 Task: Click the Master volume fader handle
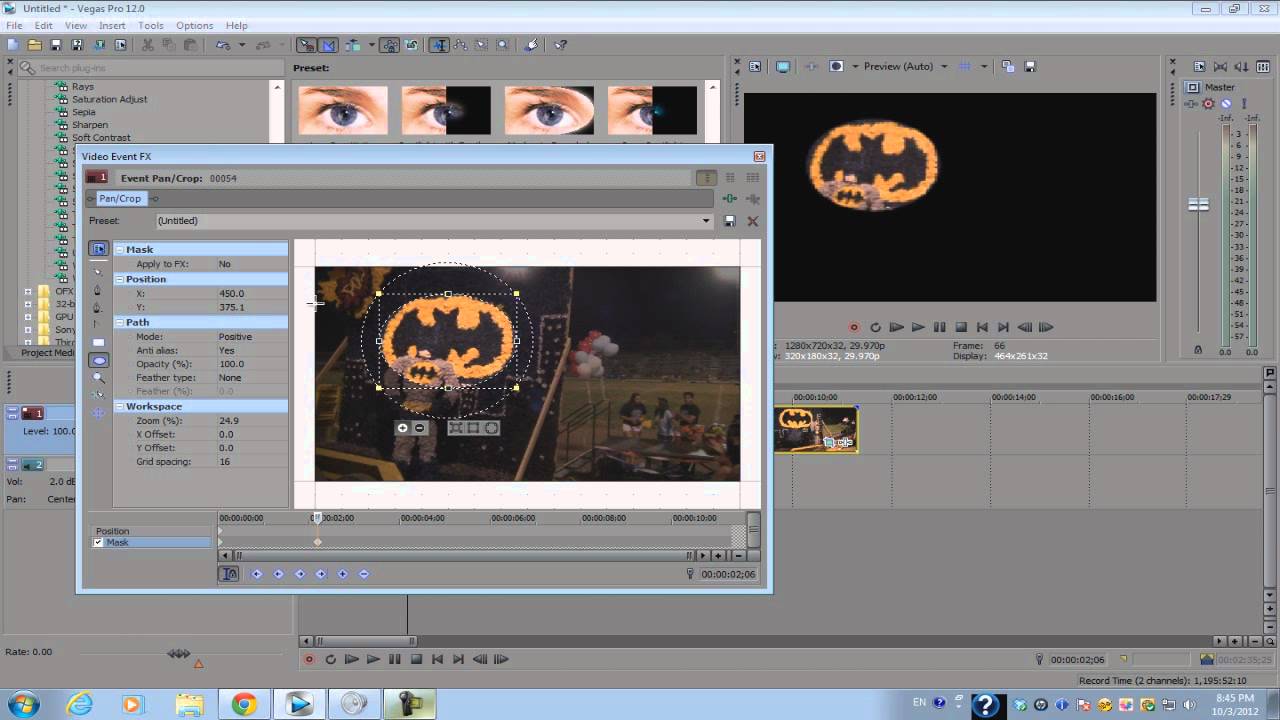tap(1198, 204)
